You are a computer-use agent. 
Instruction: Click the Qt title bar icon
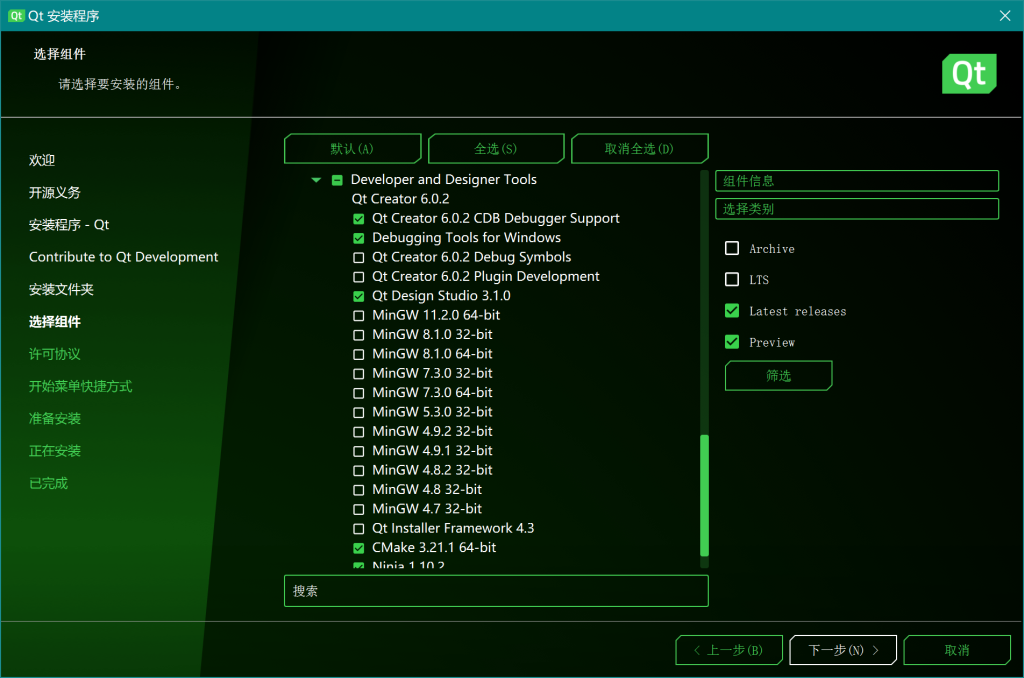[16, 16]
